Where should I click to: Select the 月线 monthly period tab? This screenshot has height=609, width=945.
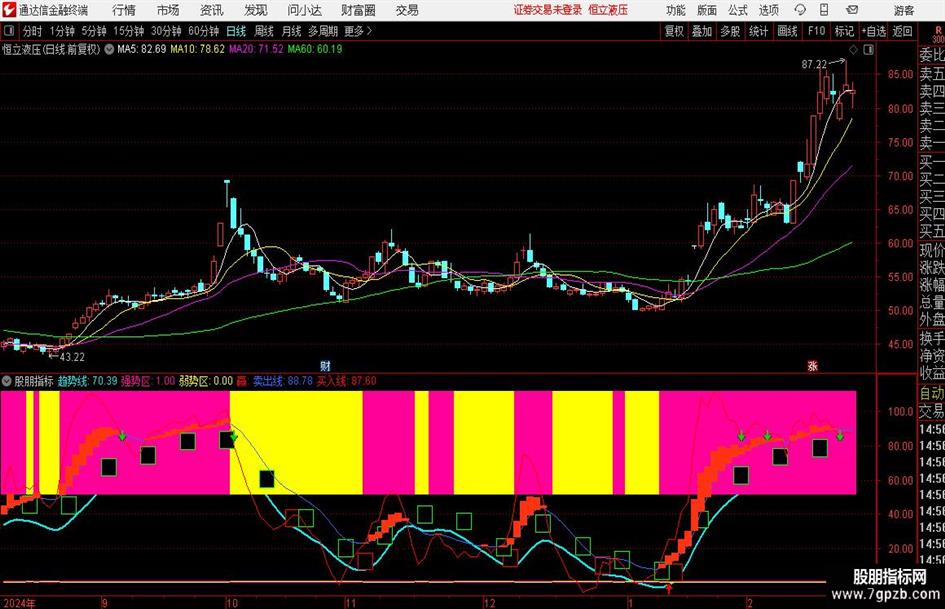click(291, 31)
